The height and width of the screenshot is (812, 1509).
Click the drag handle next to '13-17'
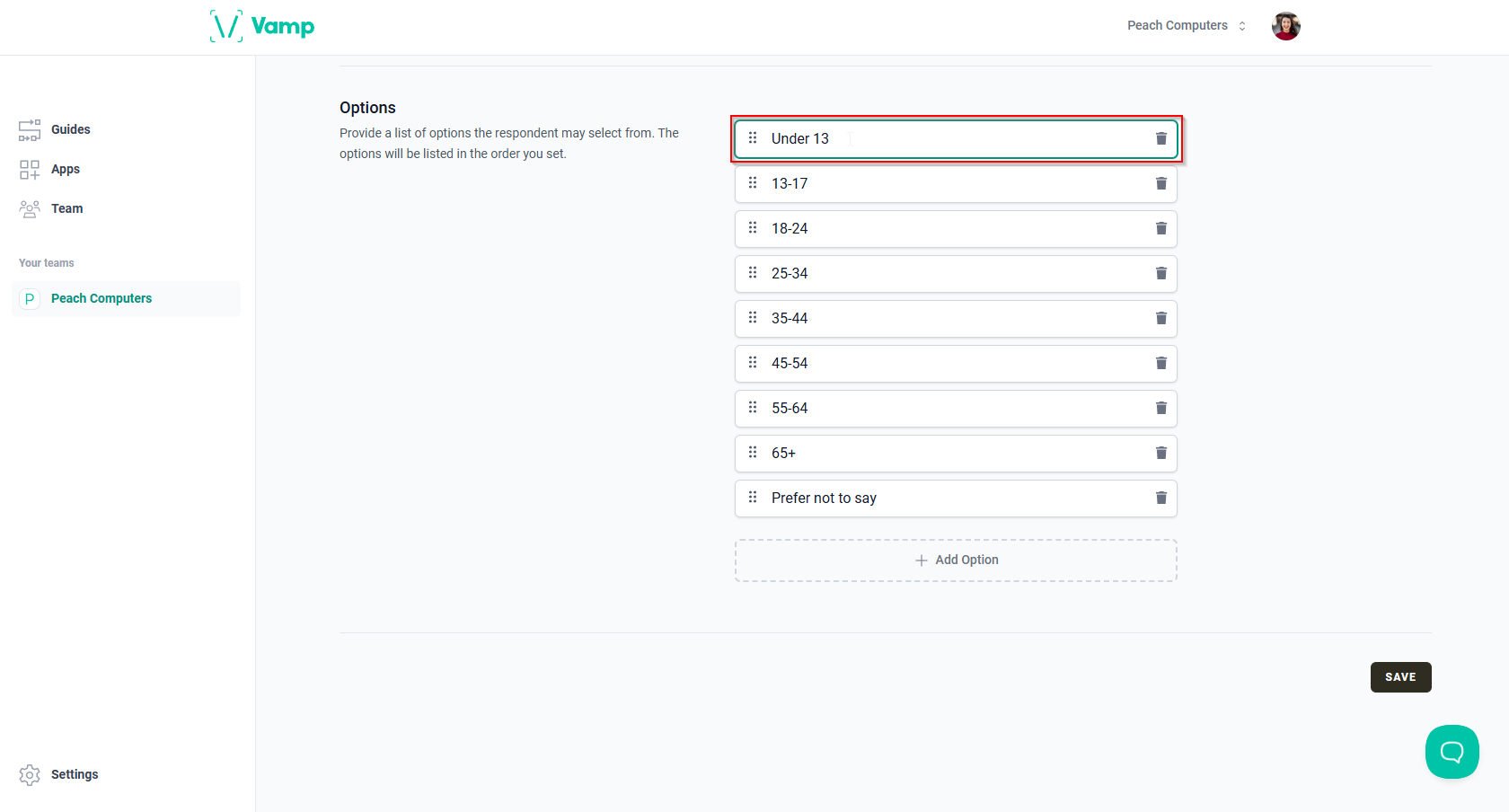(753, 183)
